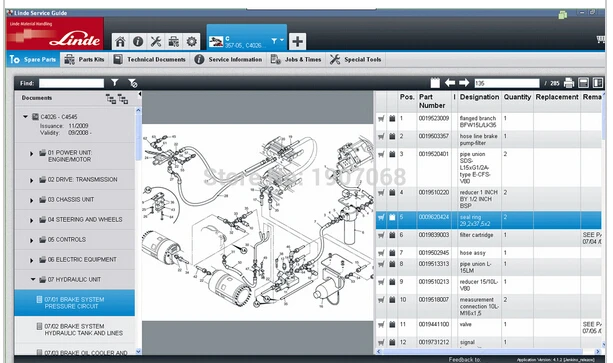Open the settings gear icon

tap(192, 41)
